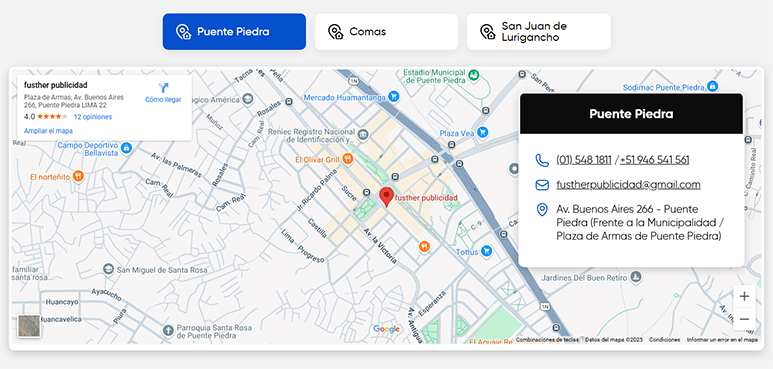The height and width of the screenshot is (369, 773).
Task: Zoom in with the plus button
Action: 744,296
